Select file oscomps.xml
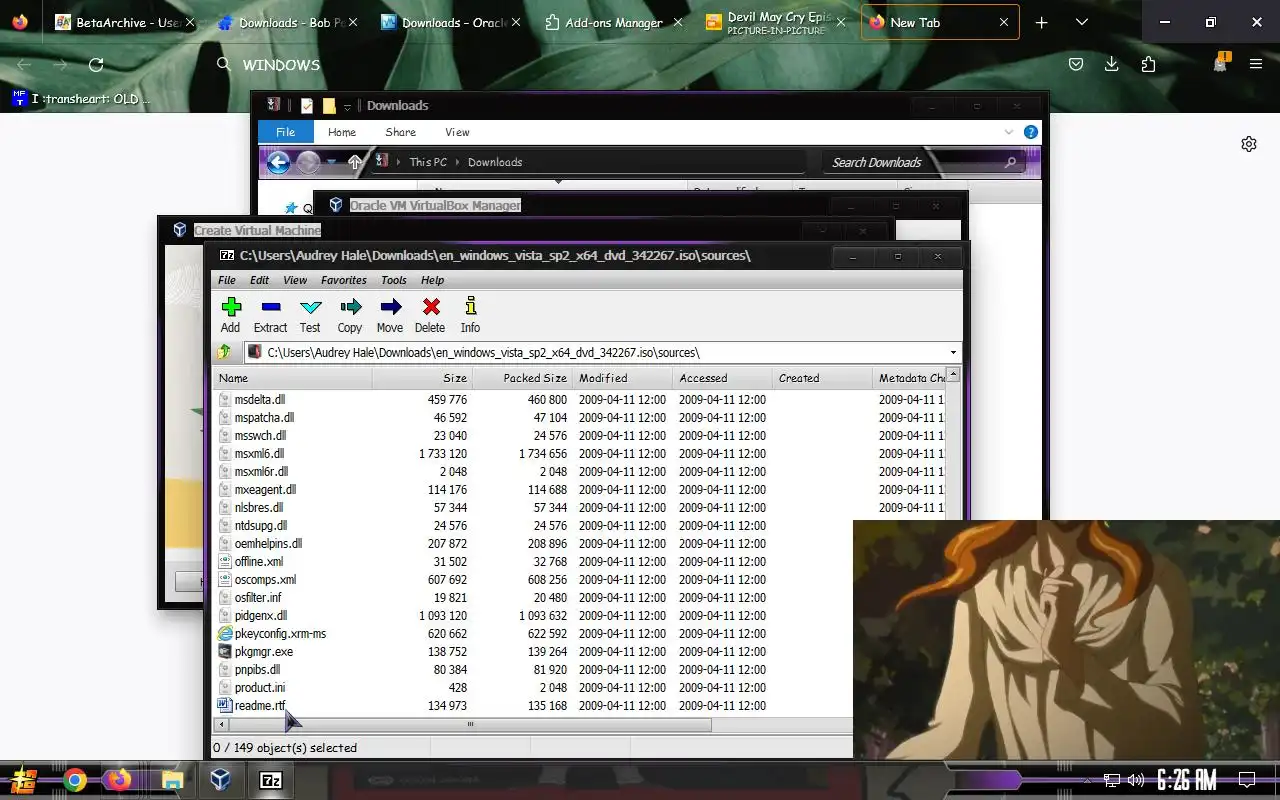 265,579
